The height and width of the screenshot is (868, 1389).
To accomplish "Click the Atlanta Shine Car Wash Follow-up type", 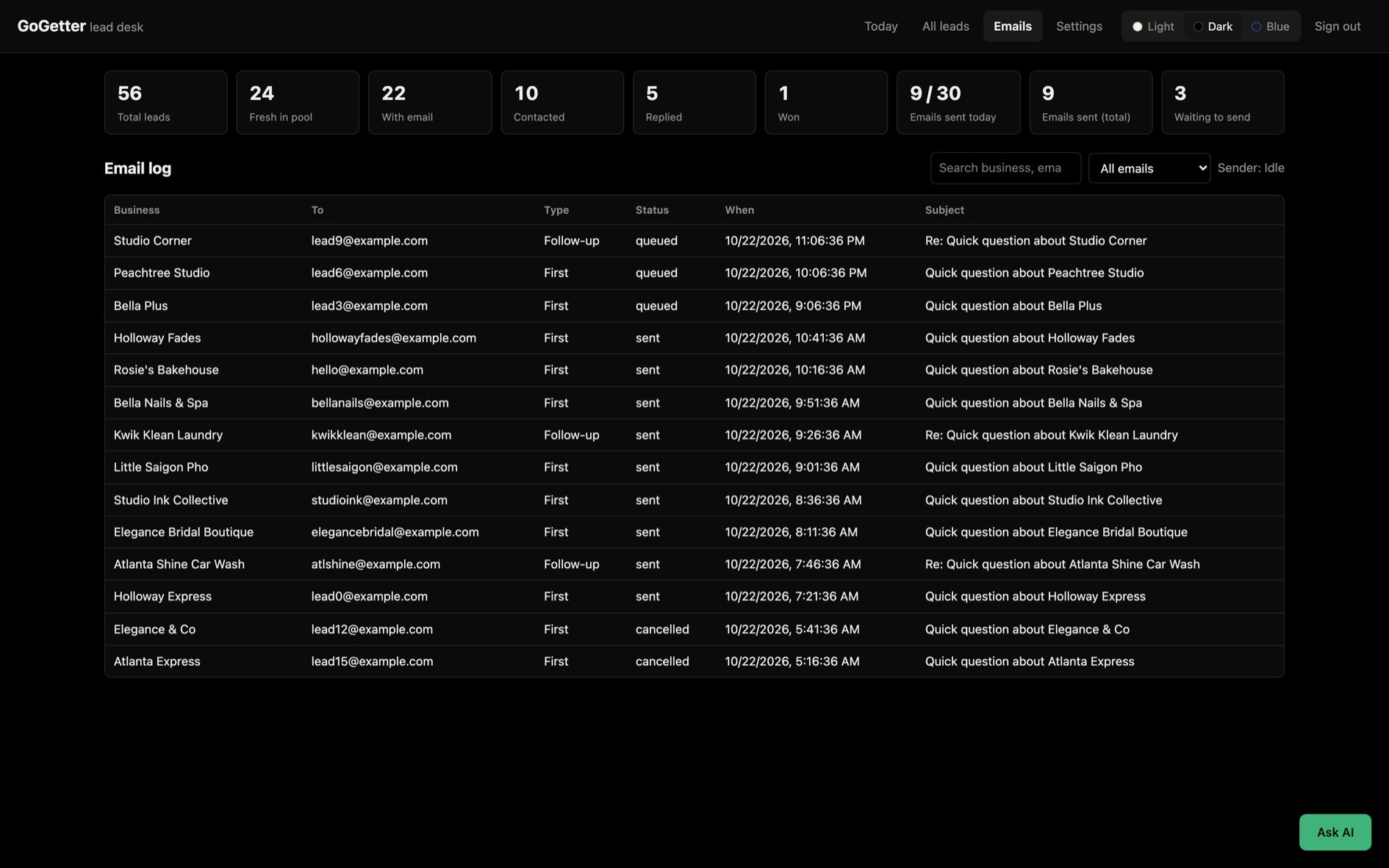I will [x=571, y=564].
